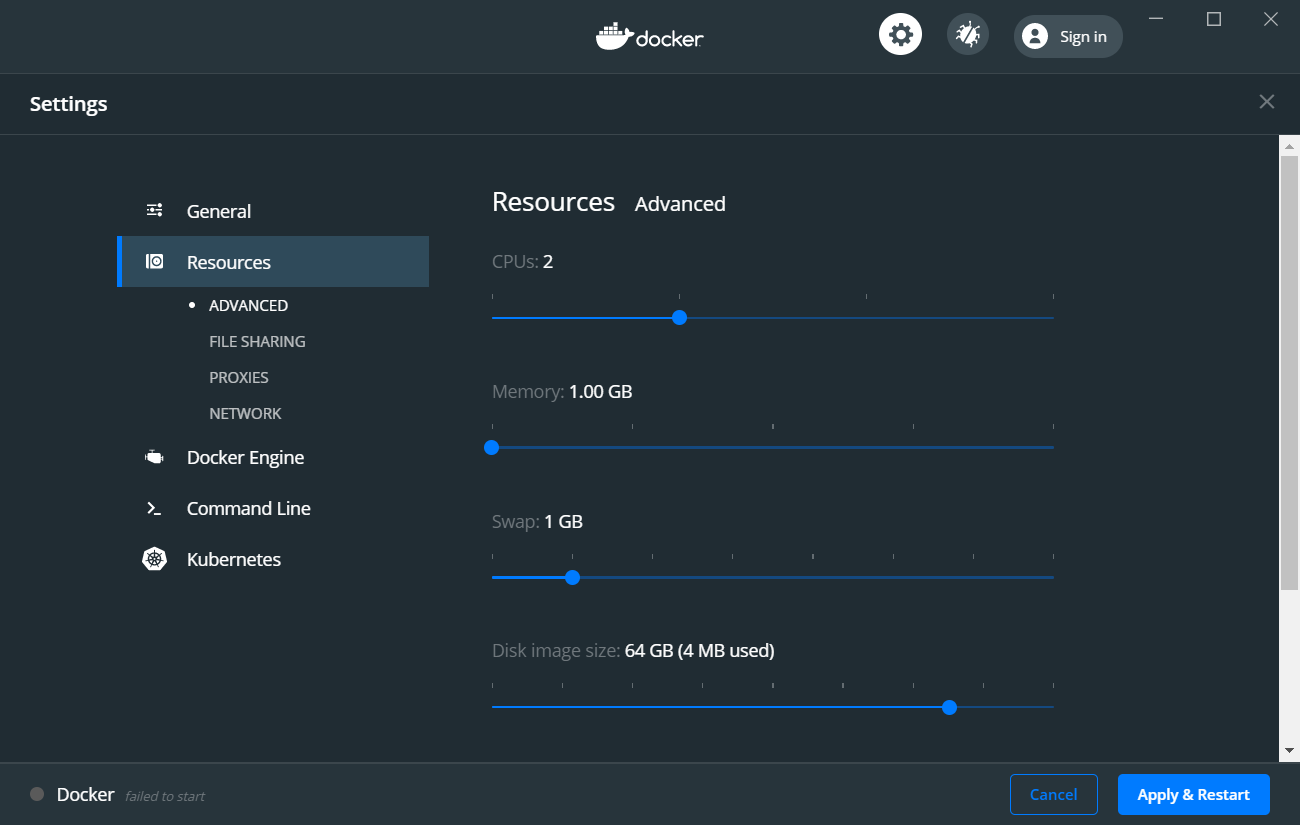Click the Resources disk icon
The height and width of the screenshot is (825, 1300).
pos(154,262)
